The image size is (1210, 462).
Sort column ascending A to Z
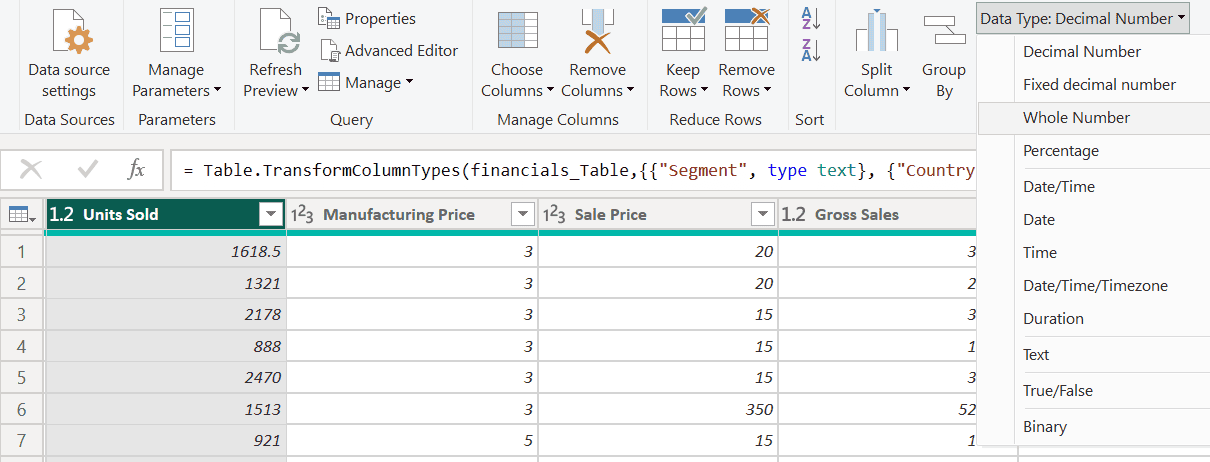pyautogui.click(x=809, y=17)
